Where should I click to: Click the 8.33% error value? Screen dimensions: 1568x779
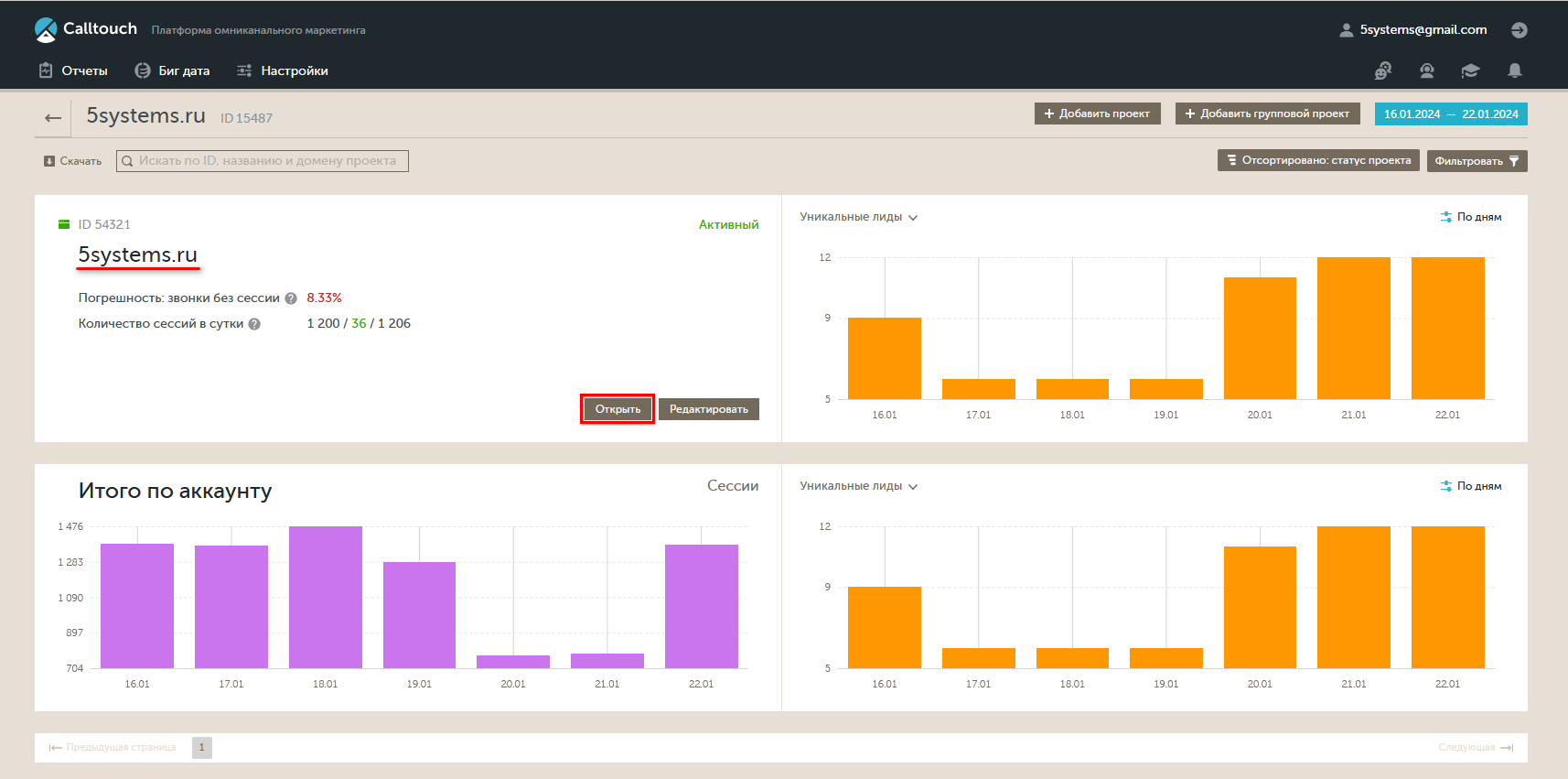[324, 298]
